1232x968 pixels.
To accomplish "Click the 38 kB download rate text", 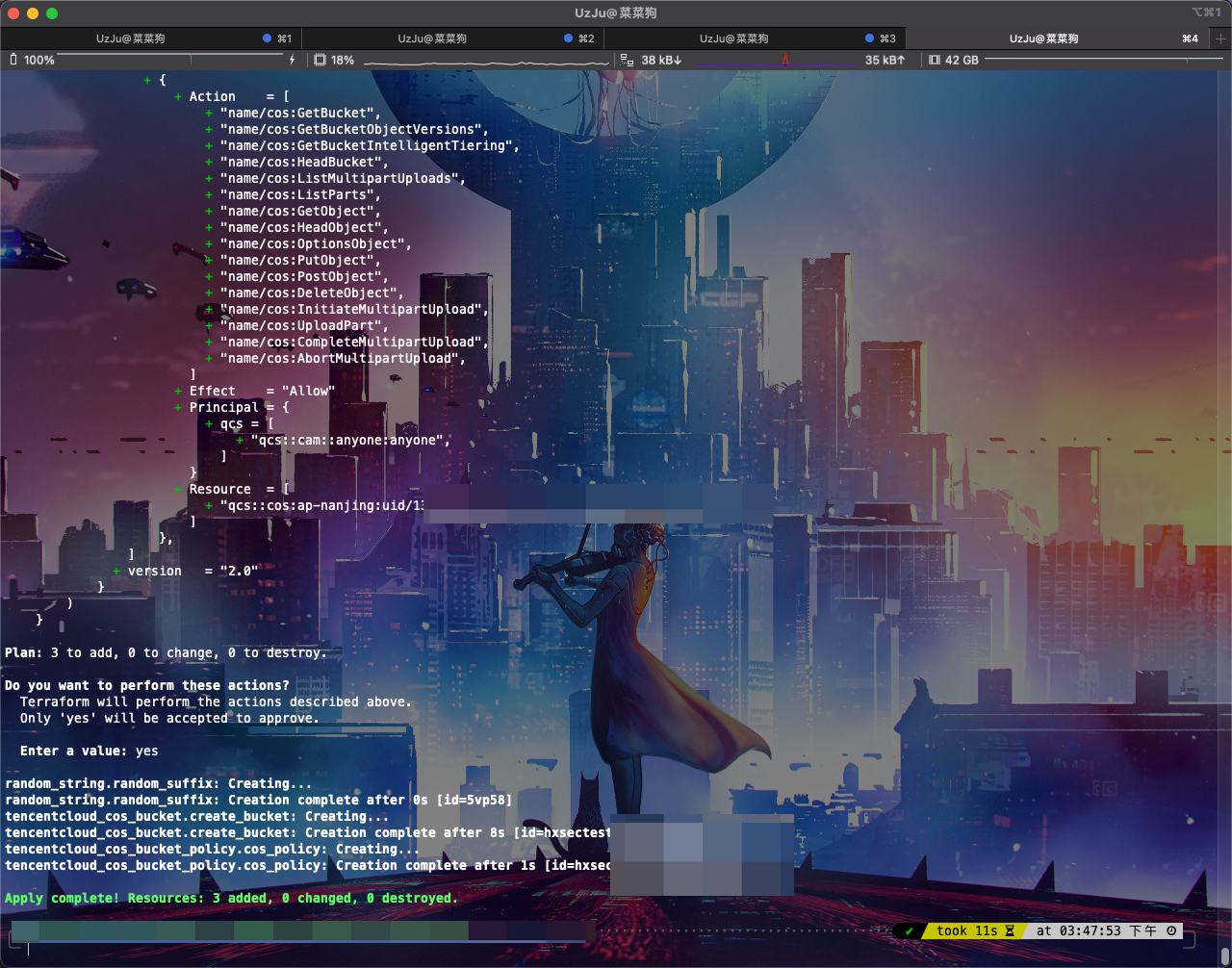I will click(x=661, y=60).
